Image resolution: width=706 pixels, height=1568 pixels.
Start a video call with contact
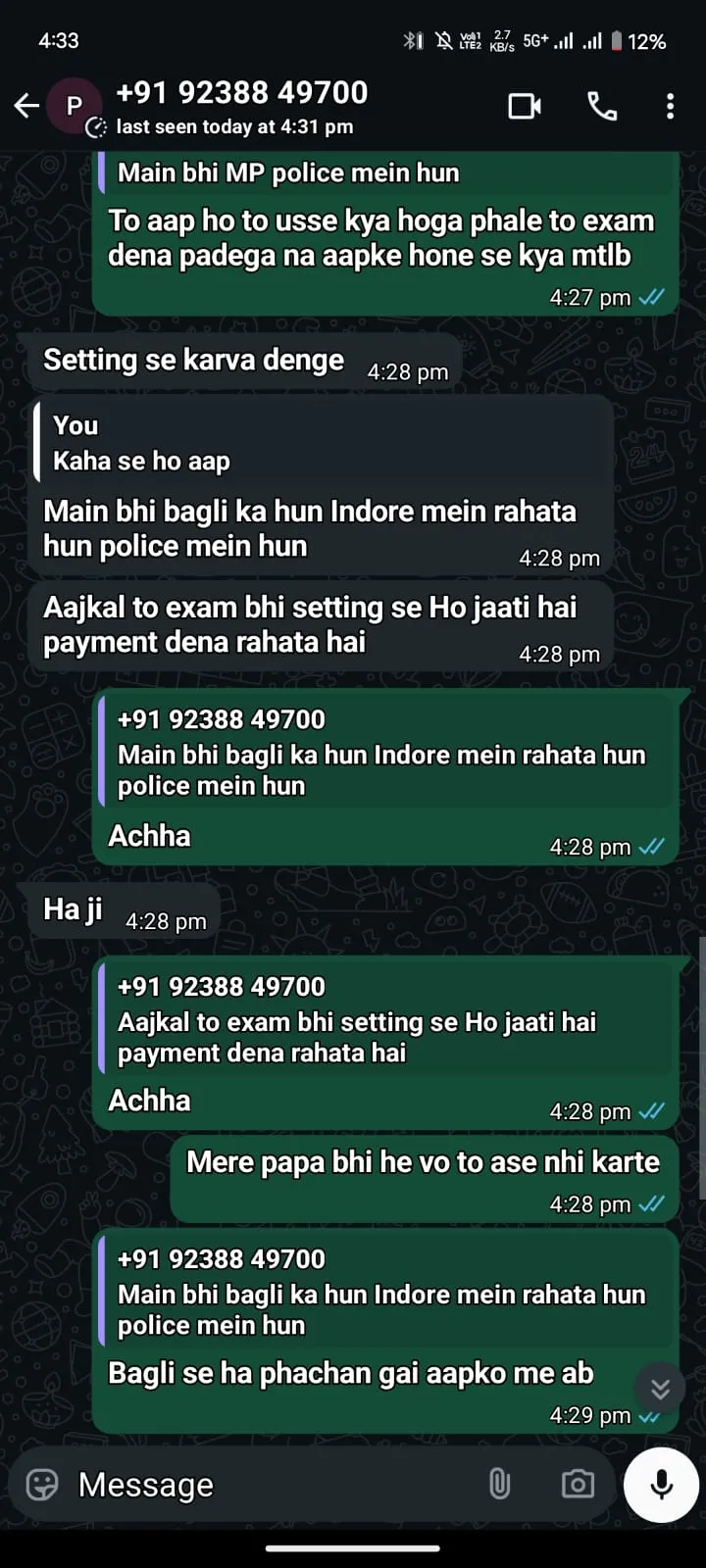(525, 106)
